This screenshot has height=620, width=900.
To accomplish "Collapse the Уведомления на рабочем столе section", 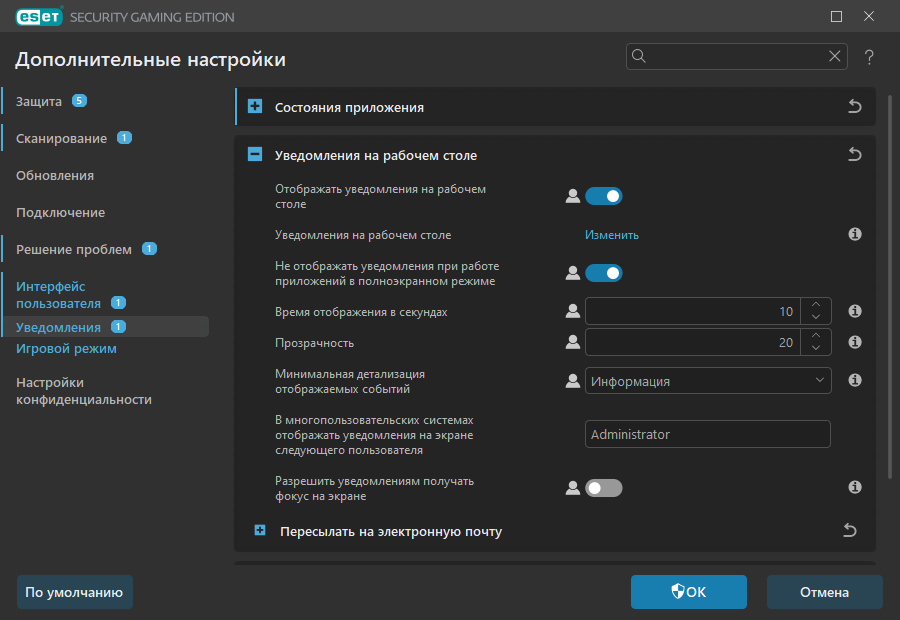I will pos(255,154).
